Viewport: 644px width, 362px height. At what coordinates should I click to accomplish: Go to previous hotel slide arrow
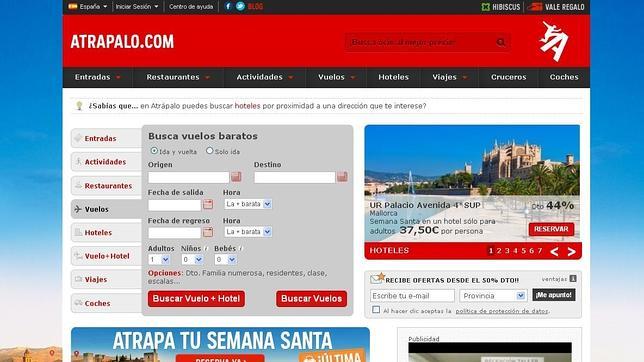[x=554, y=251]
